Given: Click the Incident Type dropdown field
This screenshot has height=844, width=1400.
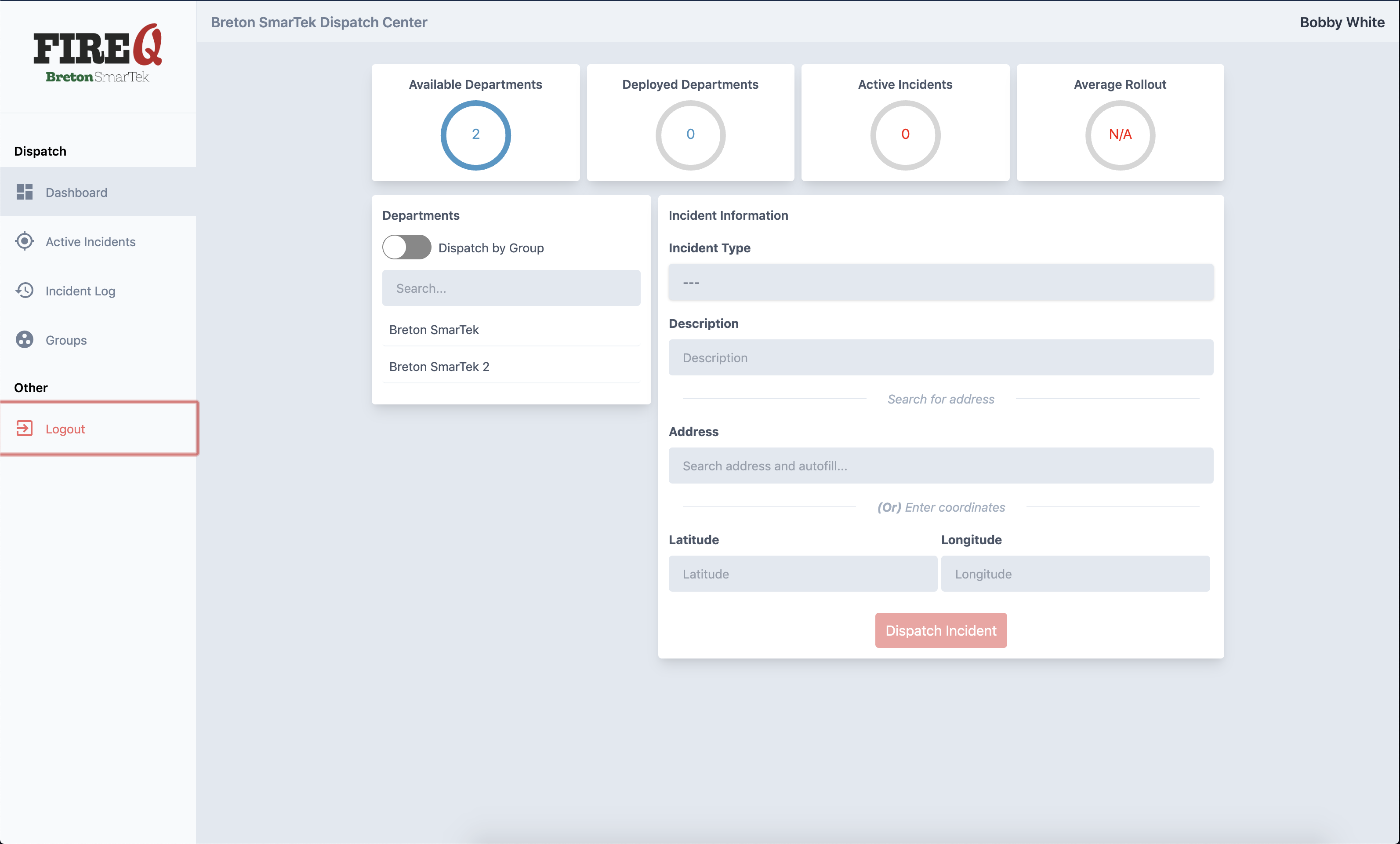Looking at the screenshot, I should 940,281.
